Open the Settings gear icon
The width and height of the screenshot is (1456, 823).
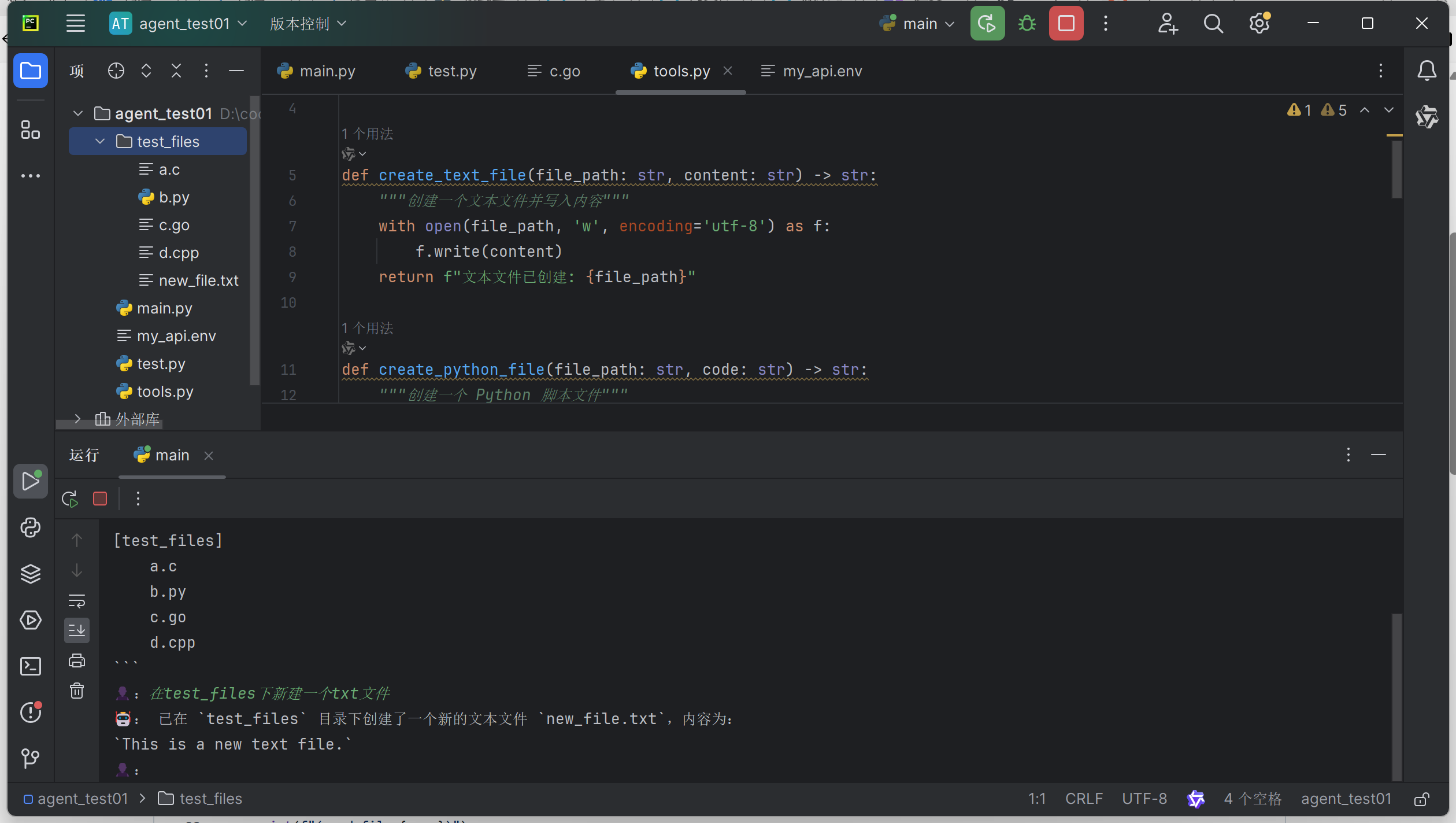[1259, 23]
